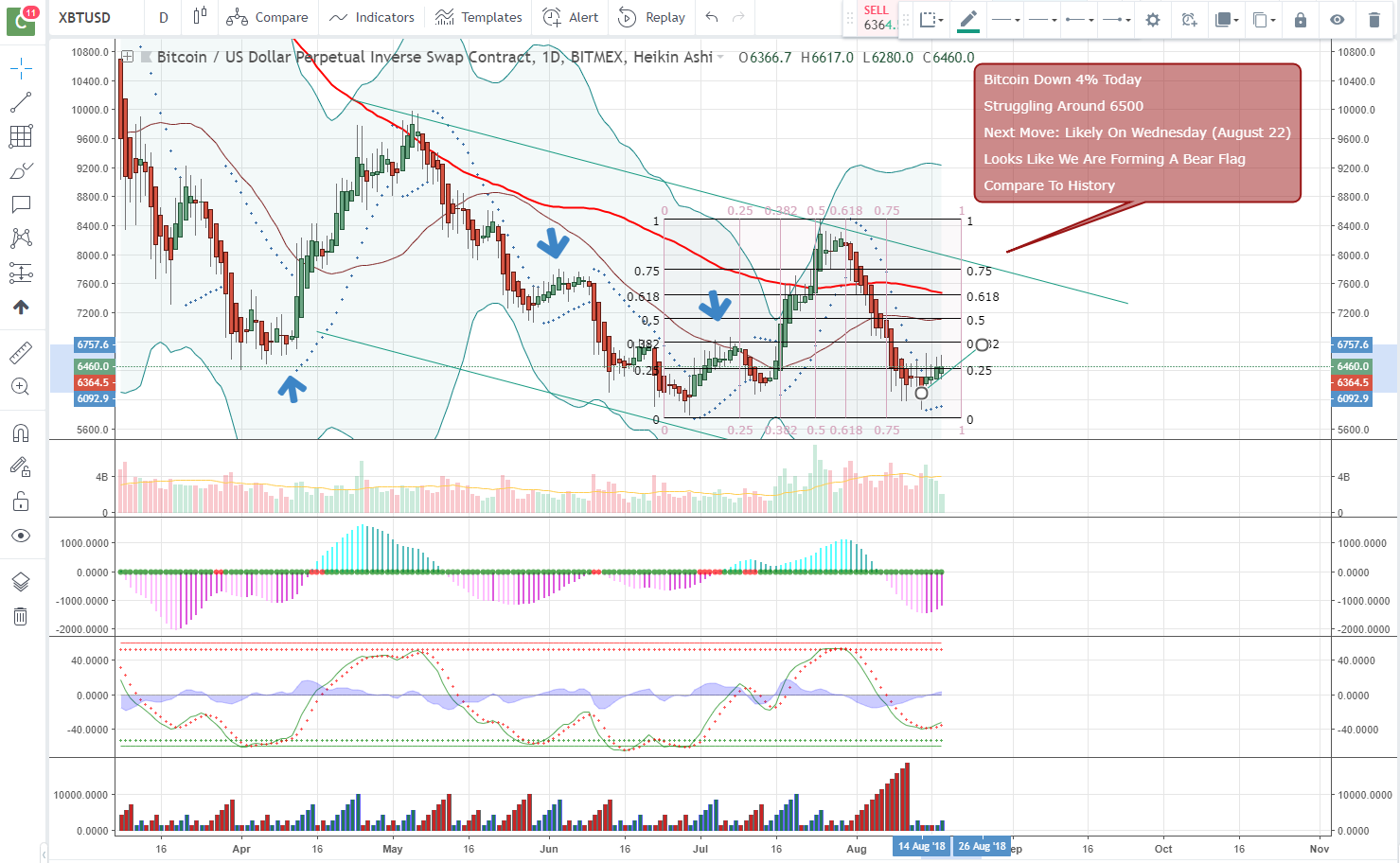Open the clone copy dropdown
This screenshot has width=1400, height=863.
(1264, 19)
